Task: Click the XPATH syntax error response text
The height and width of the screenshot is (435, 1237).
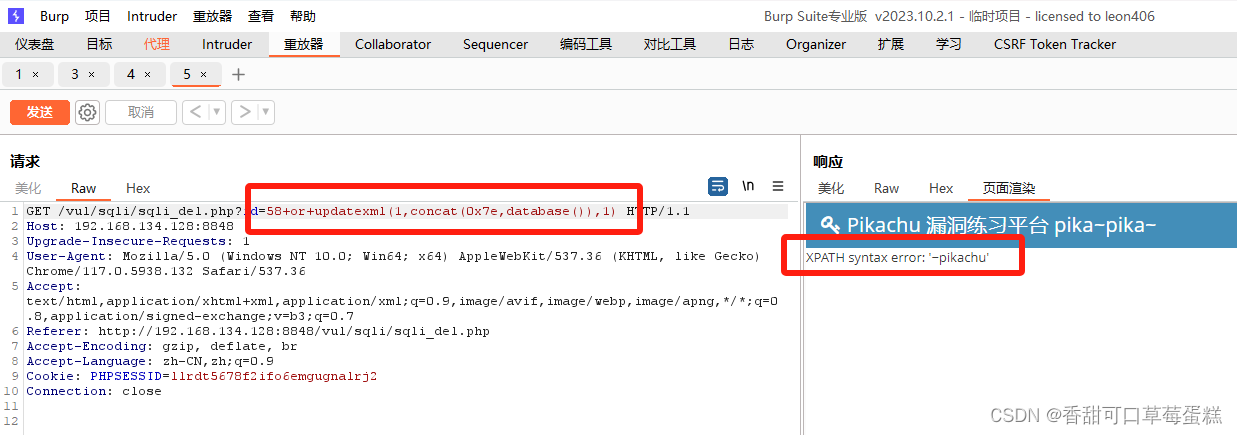Action: 898,258
